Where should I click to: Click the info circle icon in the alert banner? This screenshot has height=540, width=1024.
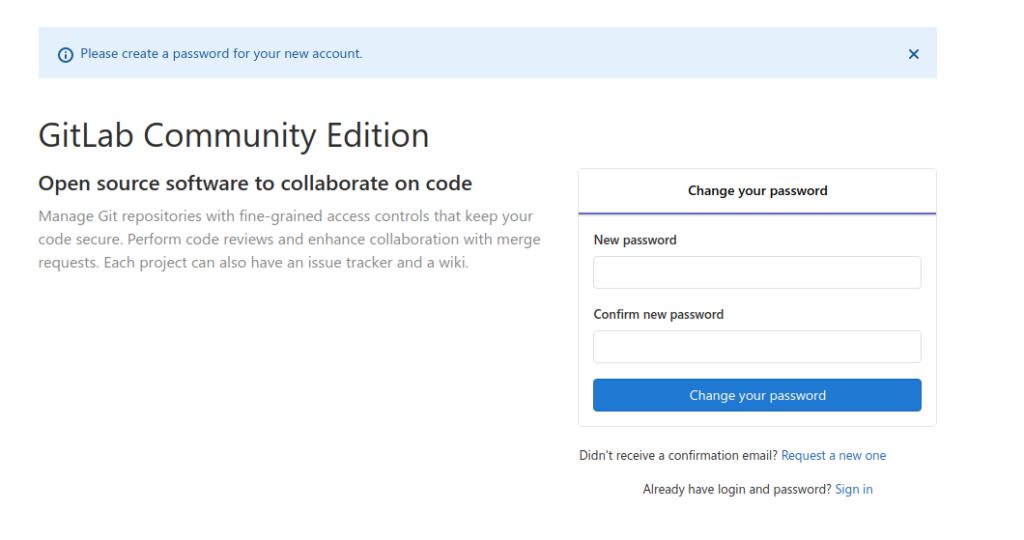65,55
